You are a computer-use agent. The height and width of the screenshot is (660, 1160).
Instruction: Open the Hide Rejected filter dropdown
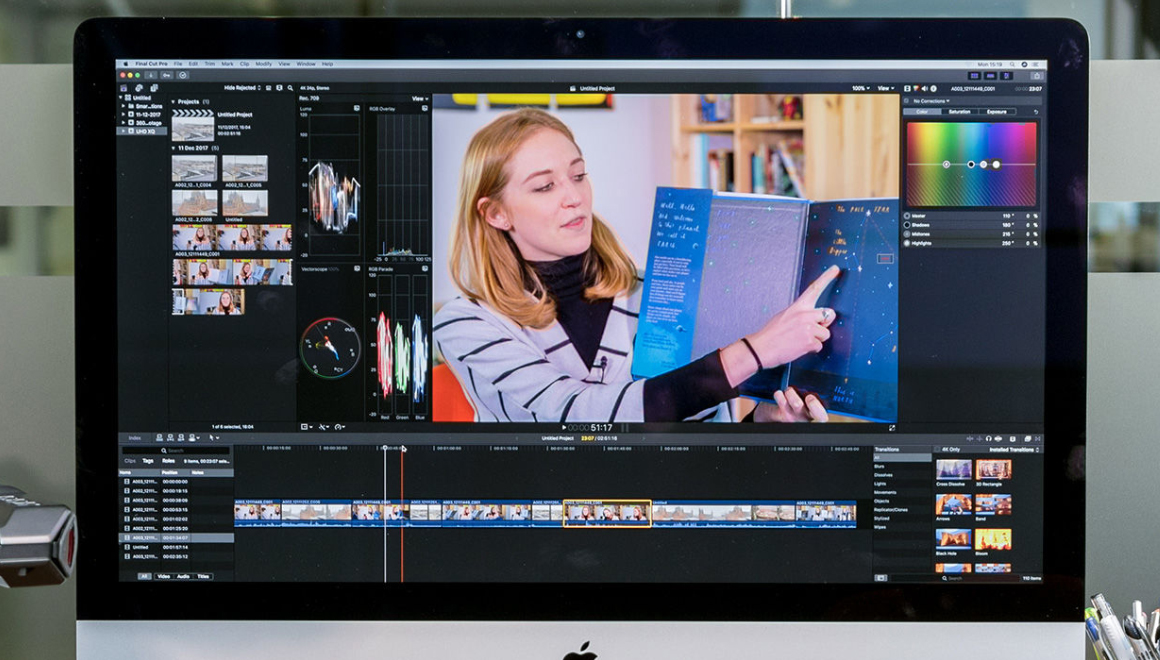[x=243, y=88]
